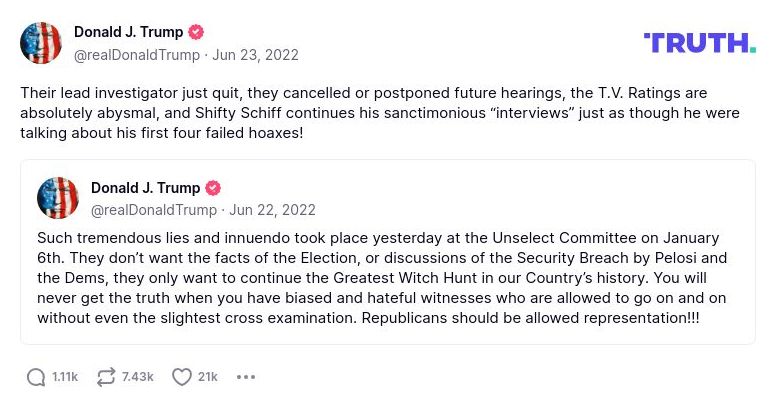Click the 21k likes count
The image size is (777, 407).
pos(208,377)
